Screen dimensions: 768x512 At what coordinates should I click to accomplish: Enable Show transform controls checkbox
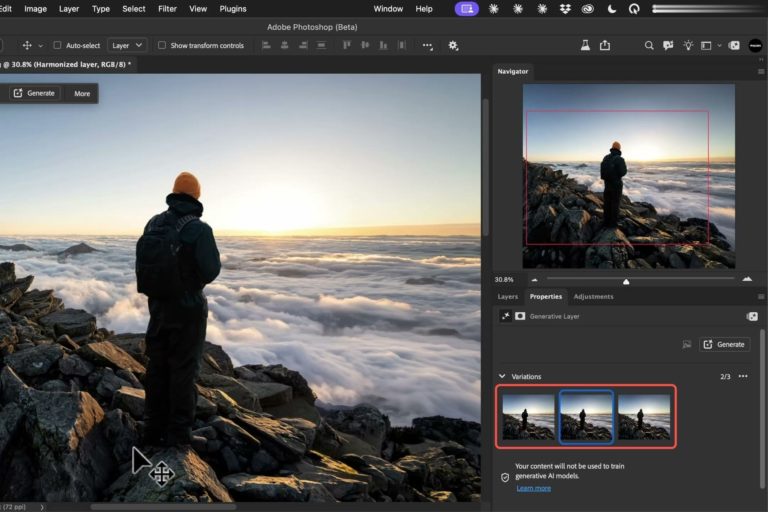point(162,45)
